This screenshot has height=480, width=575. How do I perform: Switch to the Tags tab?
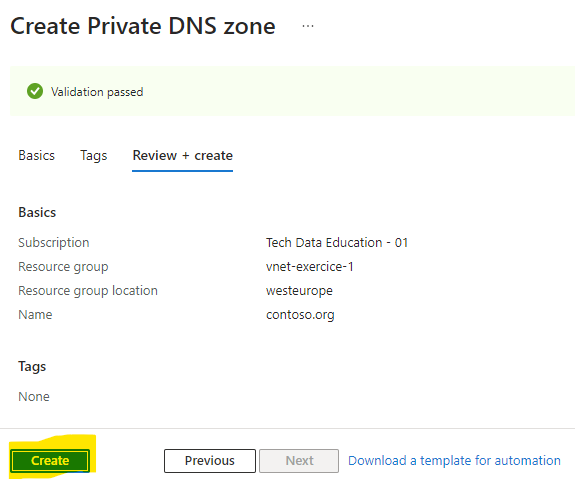[94, 155]
